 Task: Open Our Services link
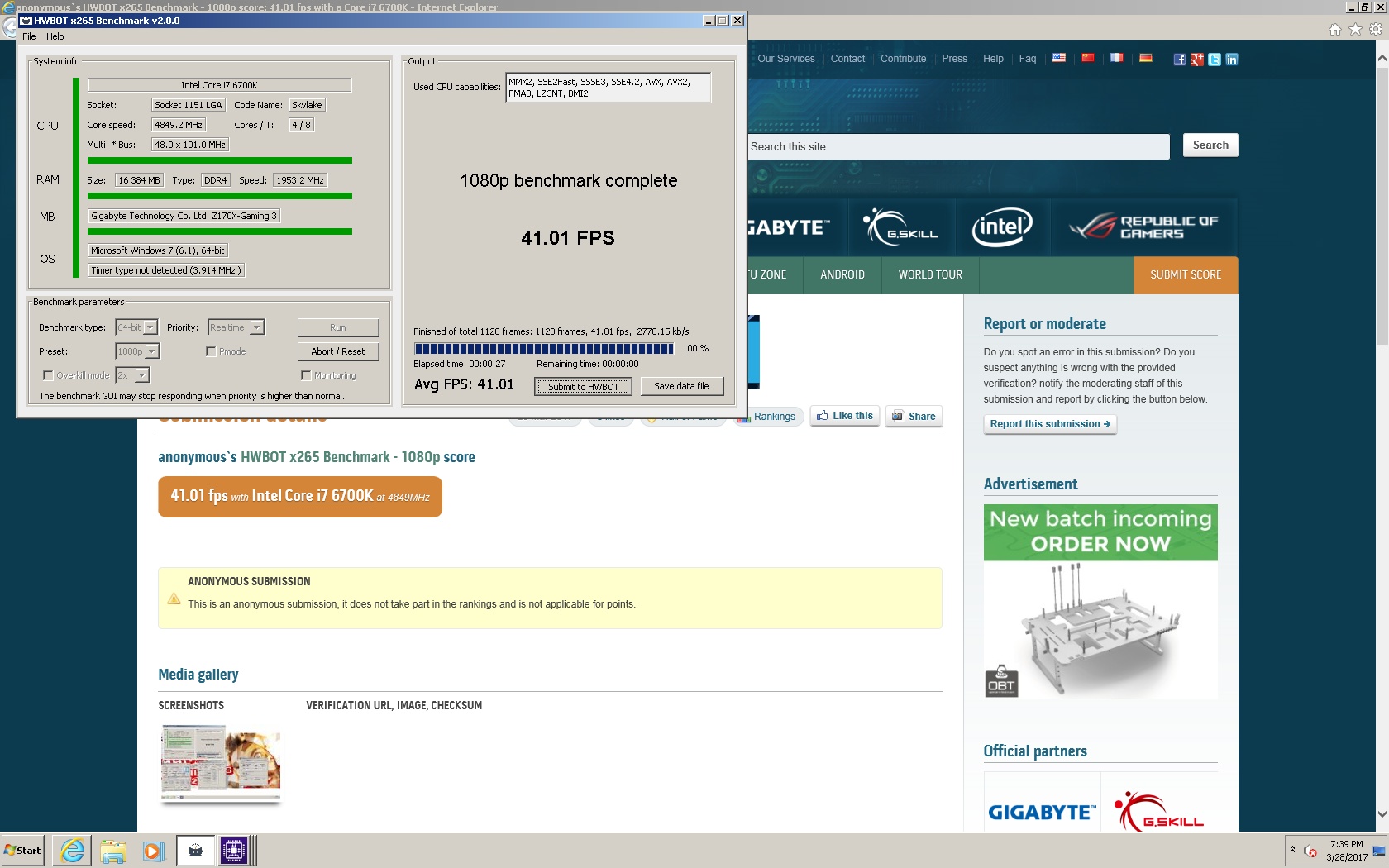pyautogui.click(x=785, y=59)
